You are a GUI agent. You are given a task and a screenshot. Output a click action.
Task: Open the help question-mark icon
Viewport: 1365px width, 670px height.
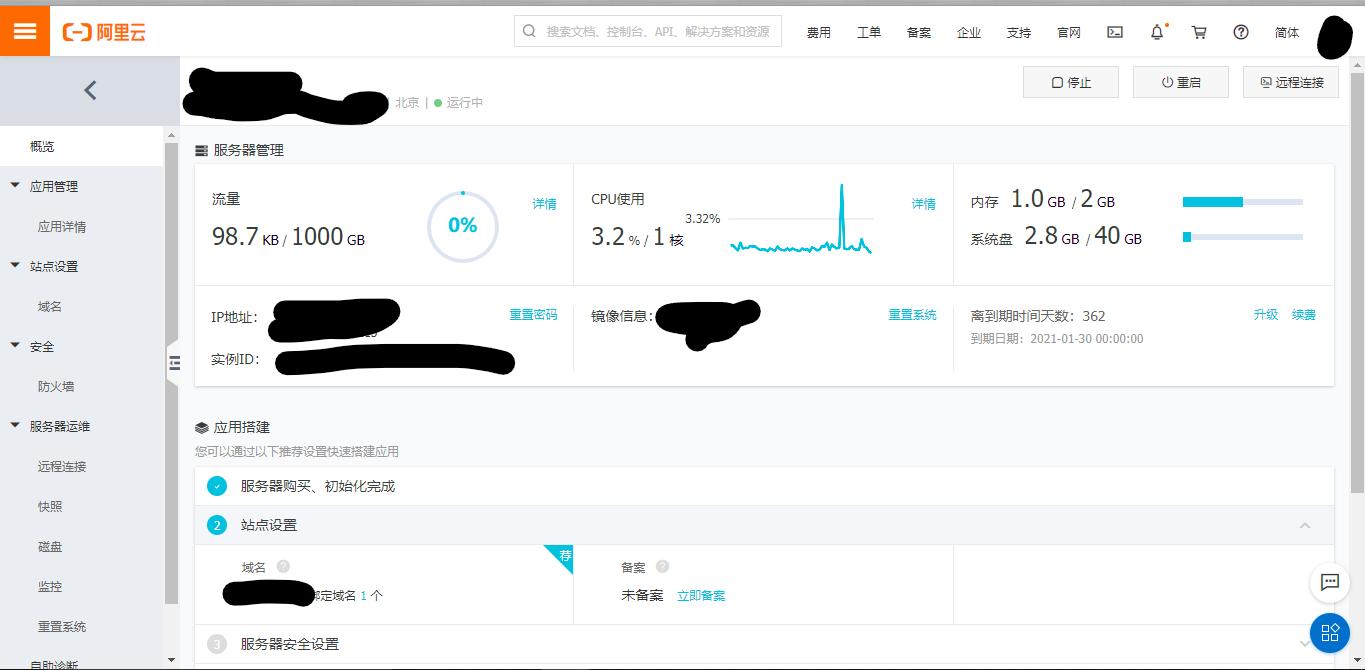[1240, 32]
